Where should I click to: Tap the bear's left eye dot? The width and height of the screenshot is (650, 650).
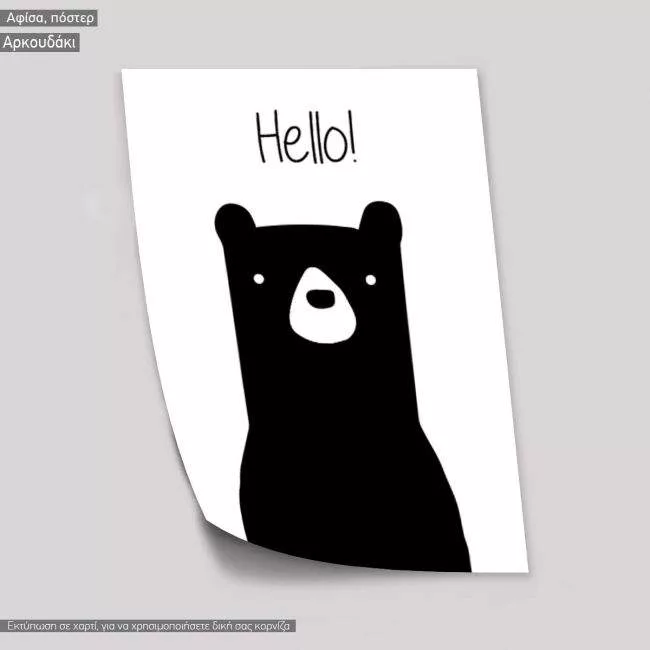258,279
